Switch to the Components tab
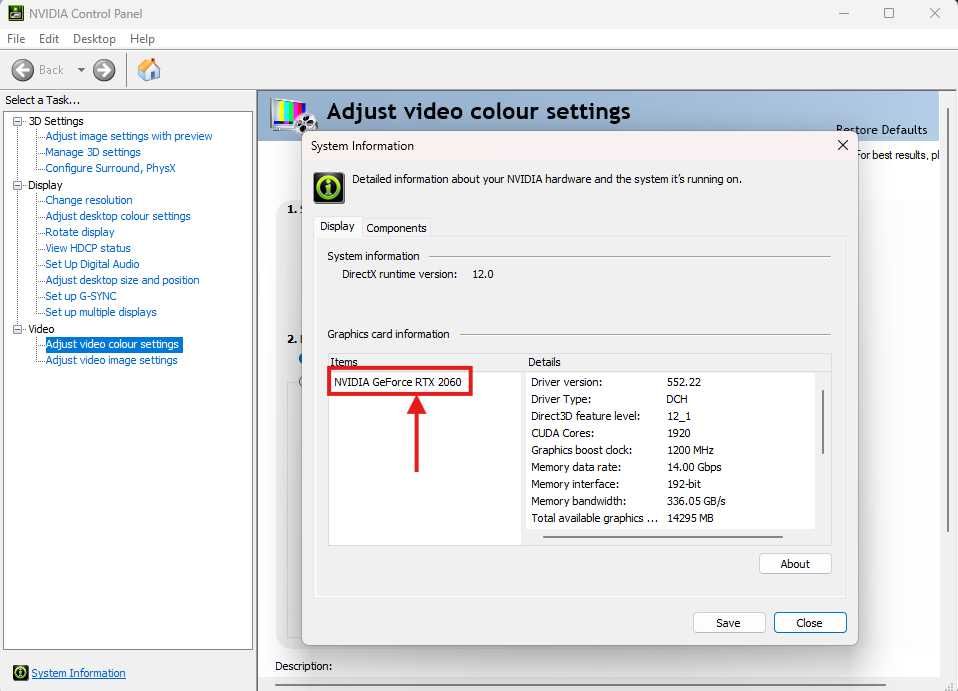This screenshot has height=691, width=958. (397, 228)
